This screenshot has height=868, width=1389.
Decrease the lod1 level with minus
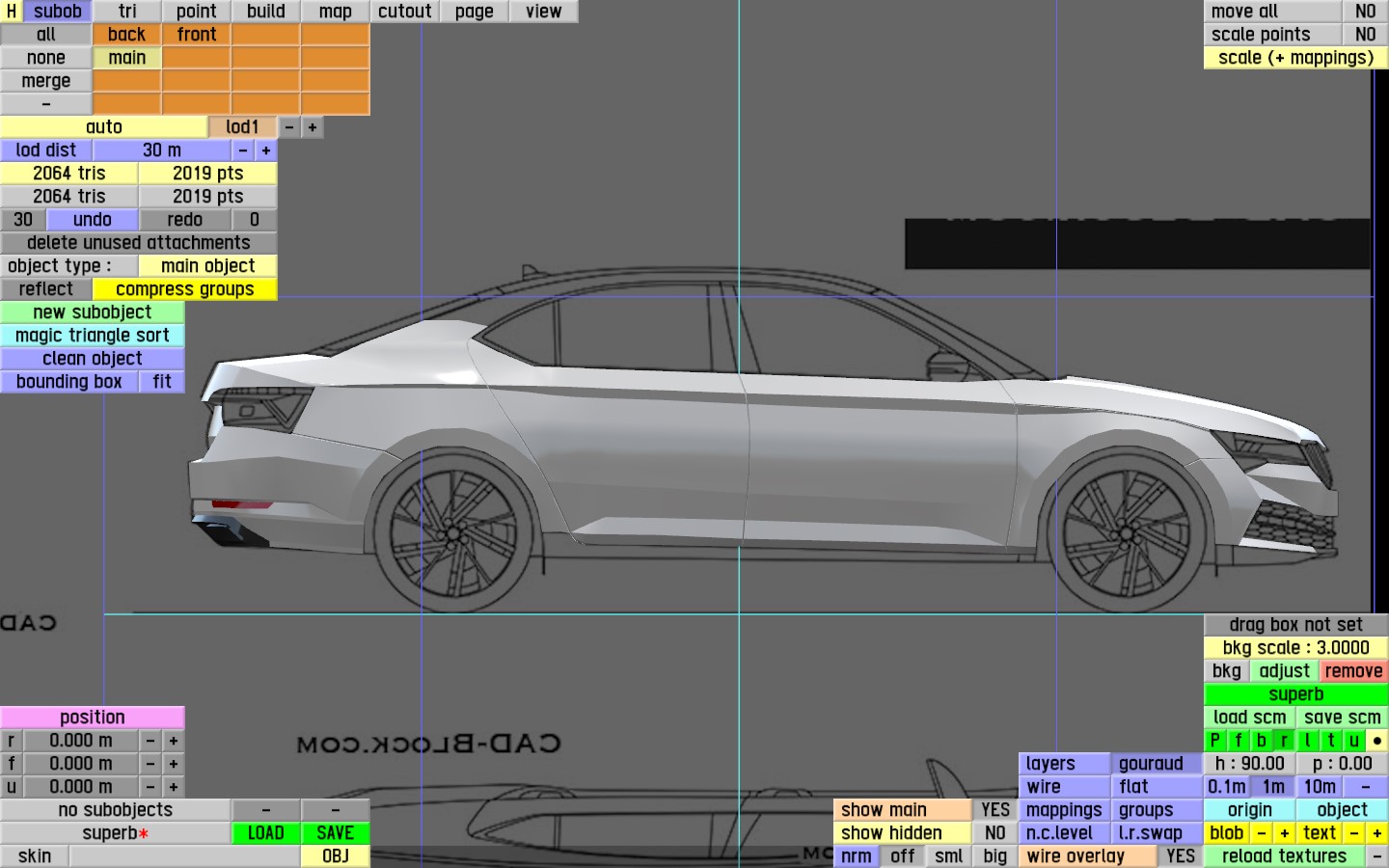click(x=289, y=127)
